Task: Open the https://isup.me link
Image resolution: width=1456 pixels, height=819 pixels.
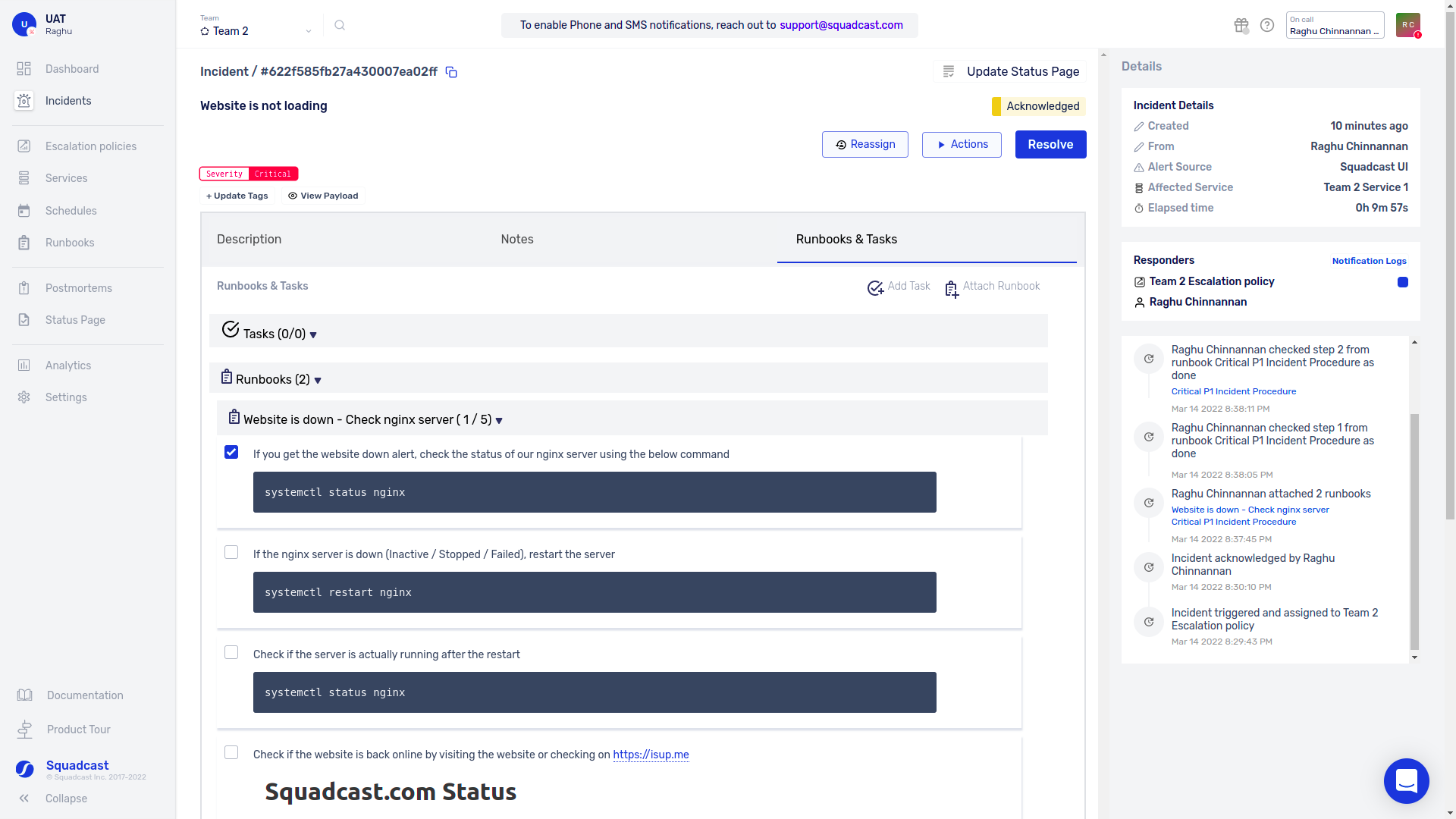Action: tap(651, 755)
